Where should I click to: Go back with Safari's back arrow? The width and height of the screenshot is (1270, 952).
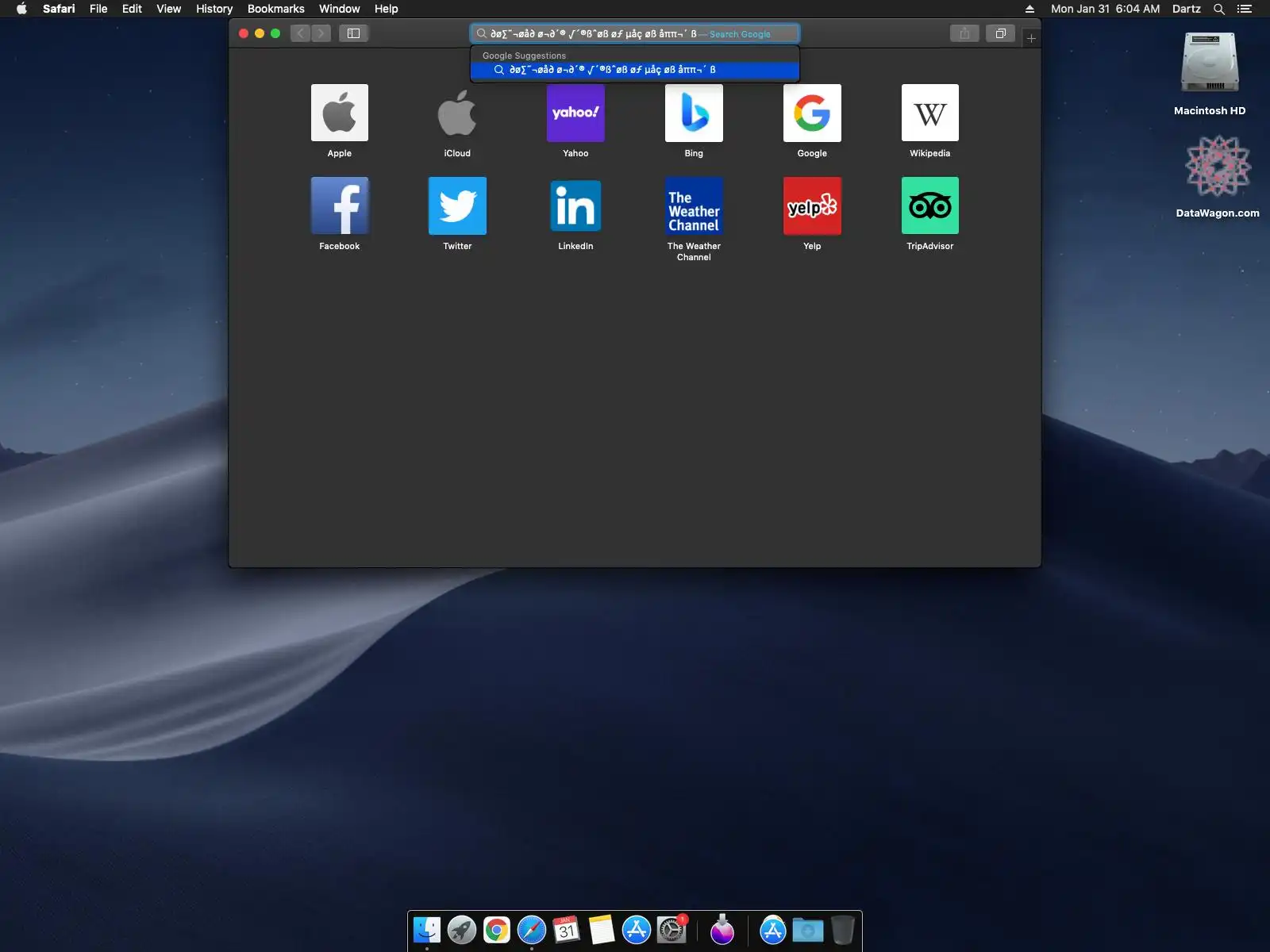click(x=300, y=33)
